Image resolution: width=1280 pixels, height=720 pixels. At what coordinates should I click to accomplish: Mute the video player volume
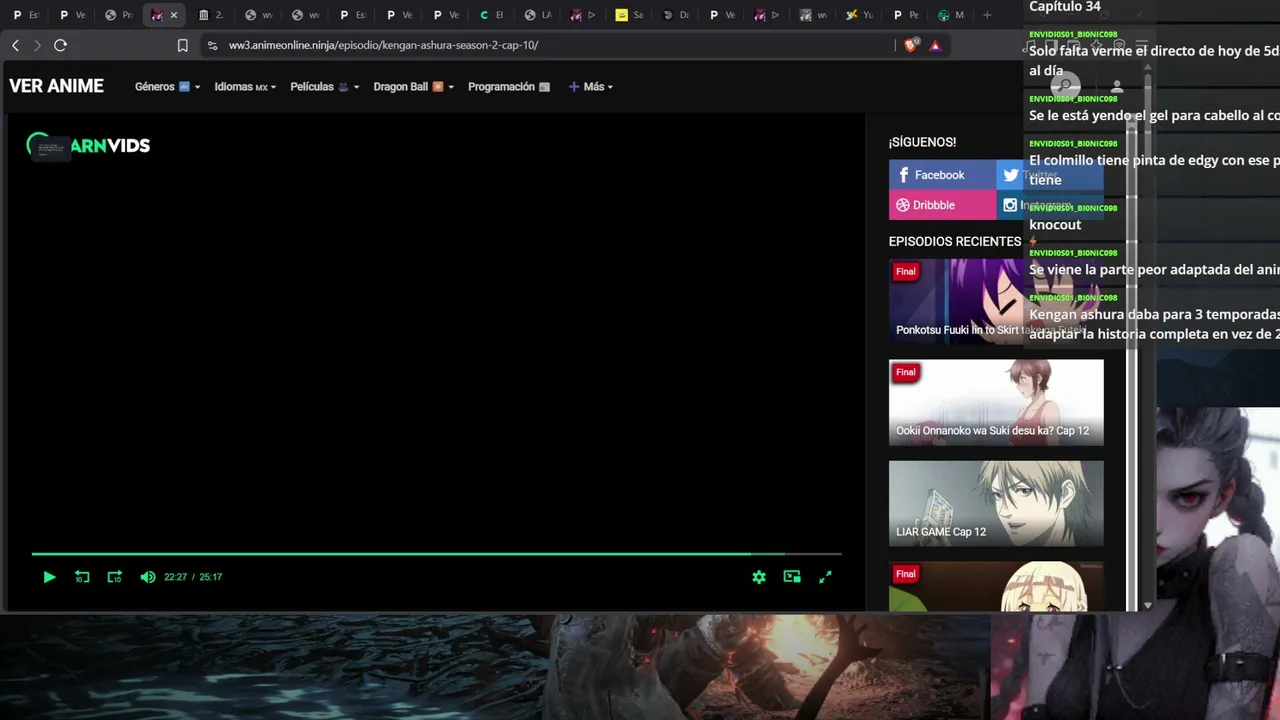[x=148, y=577]
